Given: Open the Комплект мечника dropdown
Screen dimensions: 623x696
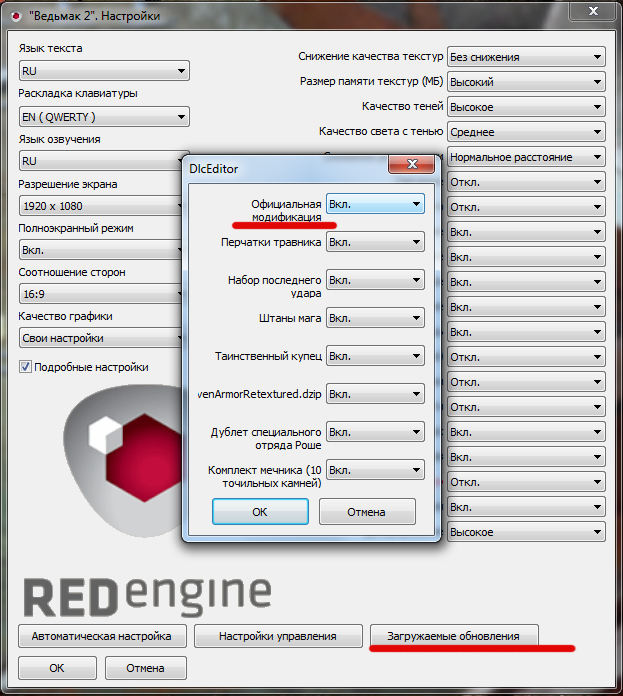Looking at the screenshot, I should [x=375, y=470].
